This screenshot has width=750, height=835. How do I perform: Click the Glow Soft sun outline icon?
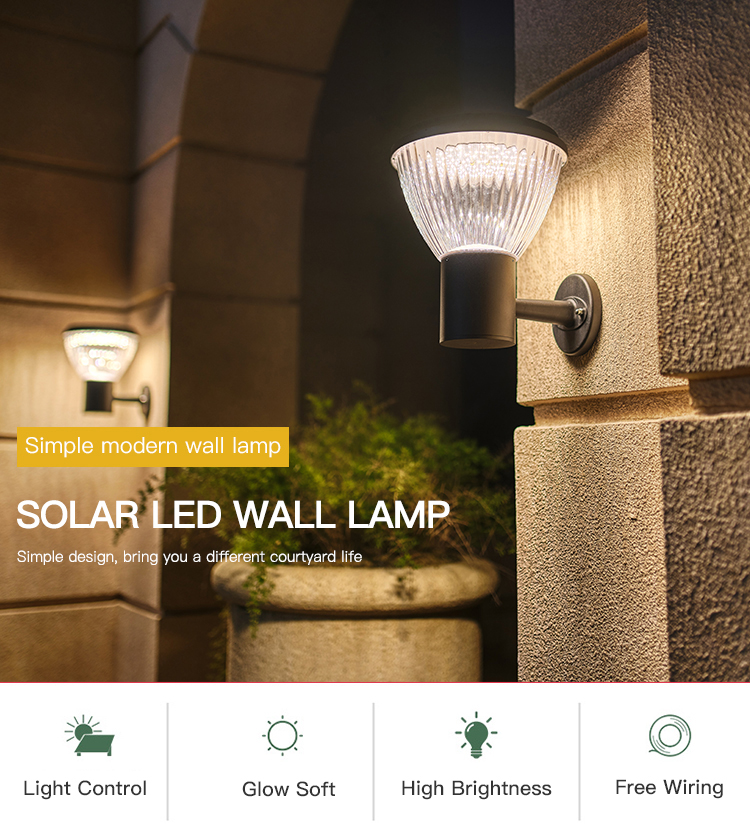[282, 735]
